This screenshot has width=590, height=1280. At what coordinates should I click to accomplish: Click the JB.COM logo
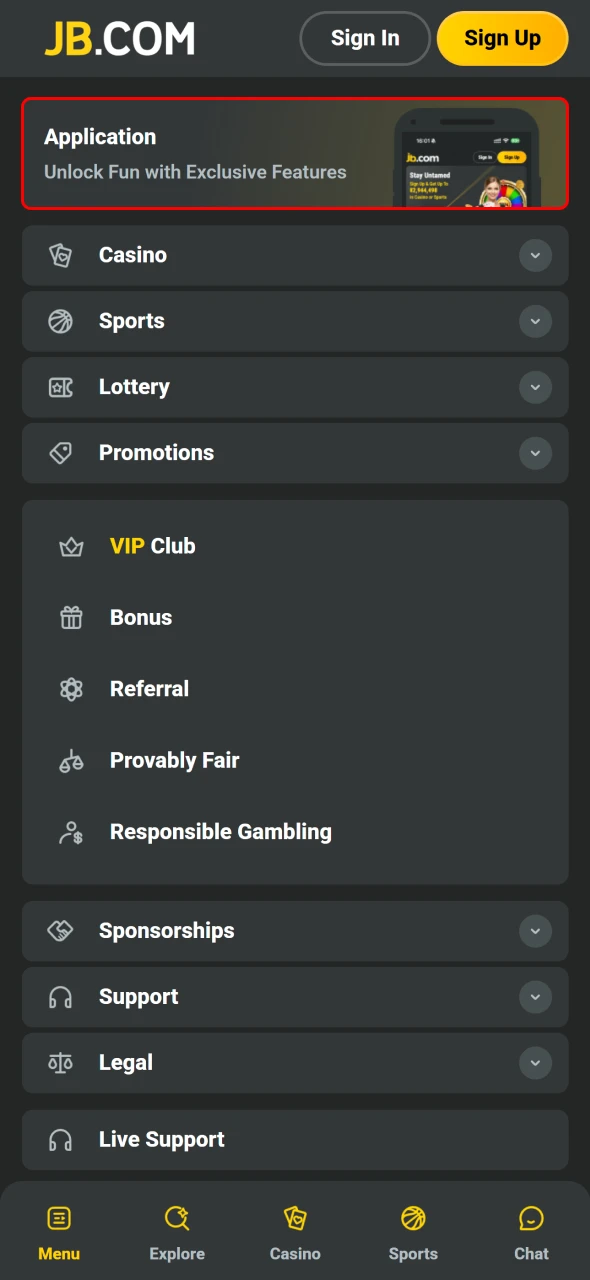tap(120, 38)
